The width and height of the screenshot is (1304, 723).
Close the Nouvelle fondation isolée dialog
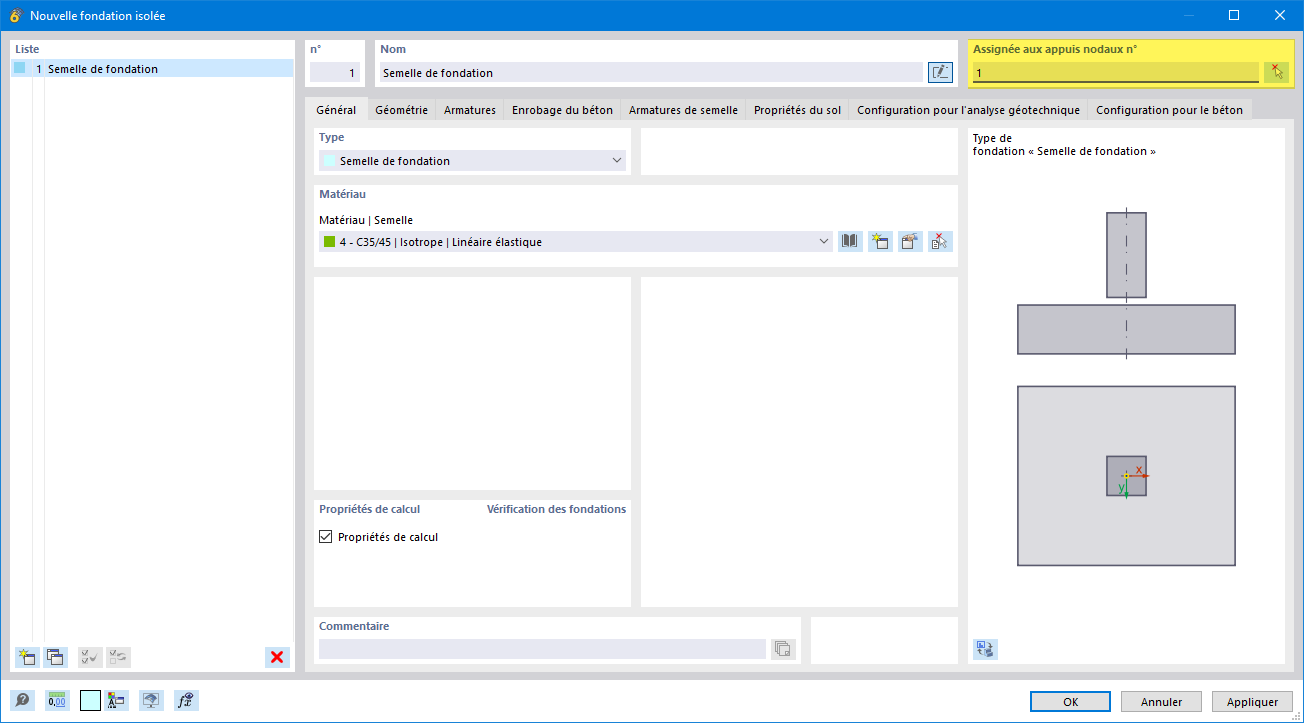pos(1280,15)
